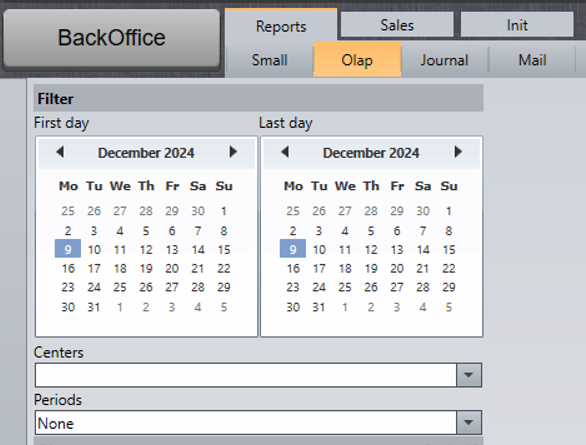Expand the Periods dropdown arrow
The height and width of the screenshot is (445, 586).
pyautogui.click(x=469, y=423)
